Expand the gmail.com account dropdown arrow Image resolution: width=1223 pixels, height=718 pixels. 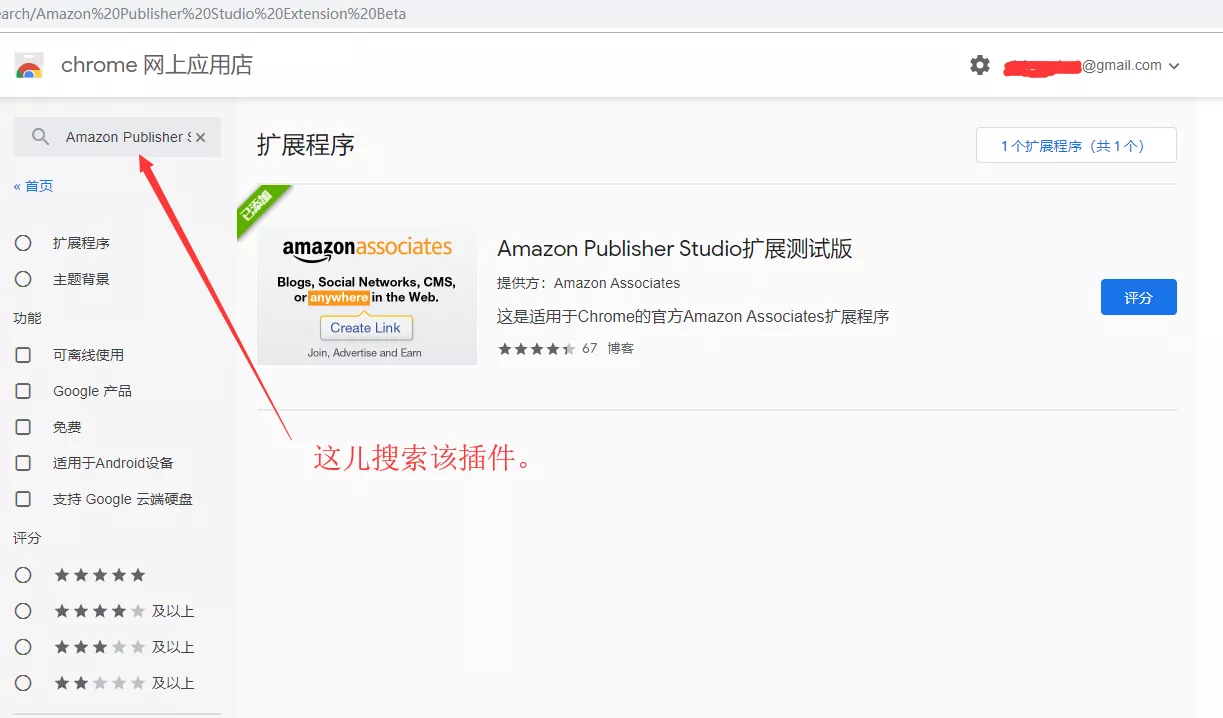pos(1174,66)
